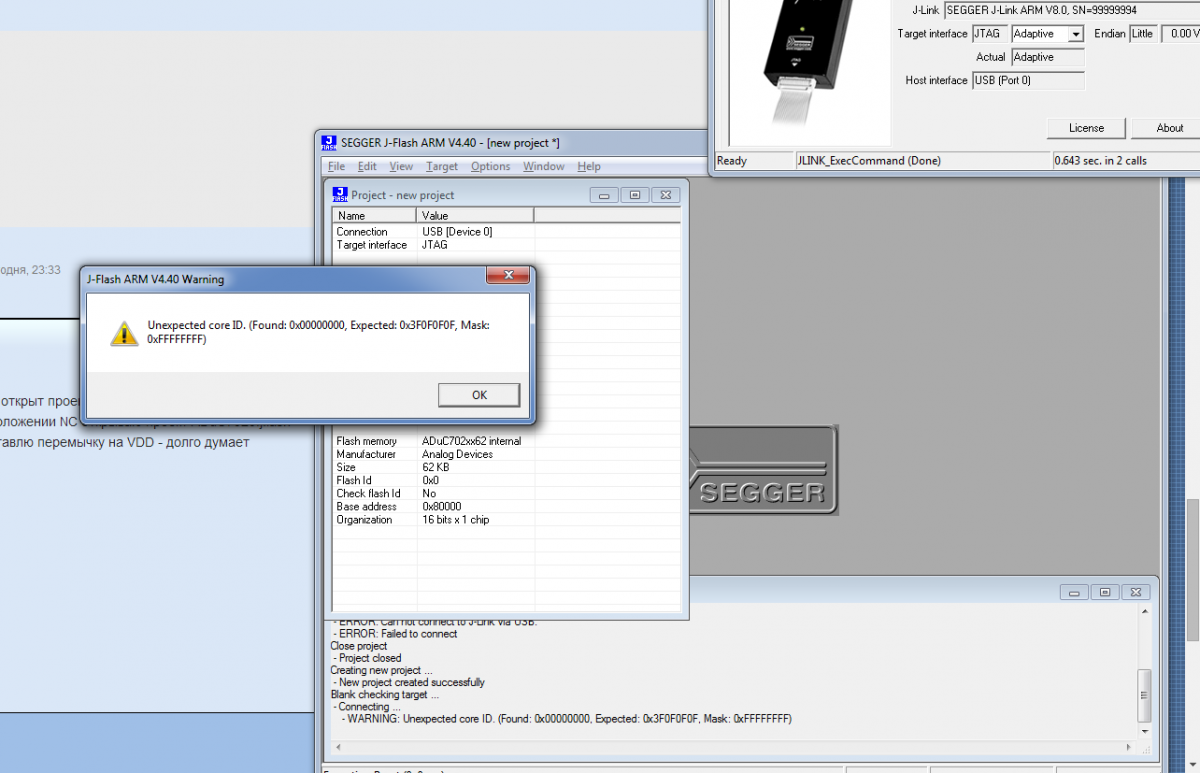Click the License button in J-Link window
This screenshot has width=1200, height=773.
(1086, 128)
